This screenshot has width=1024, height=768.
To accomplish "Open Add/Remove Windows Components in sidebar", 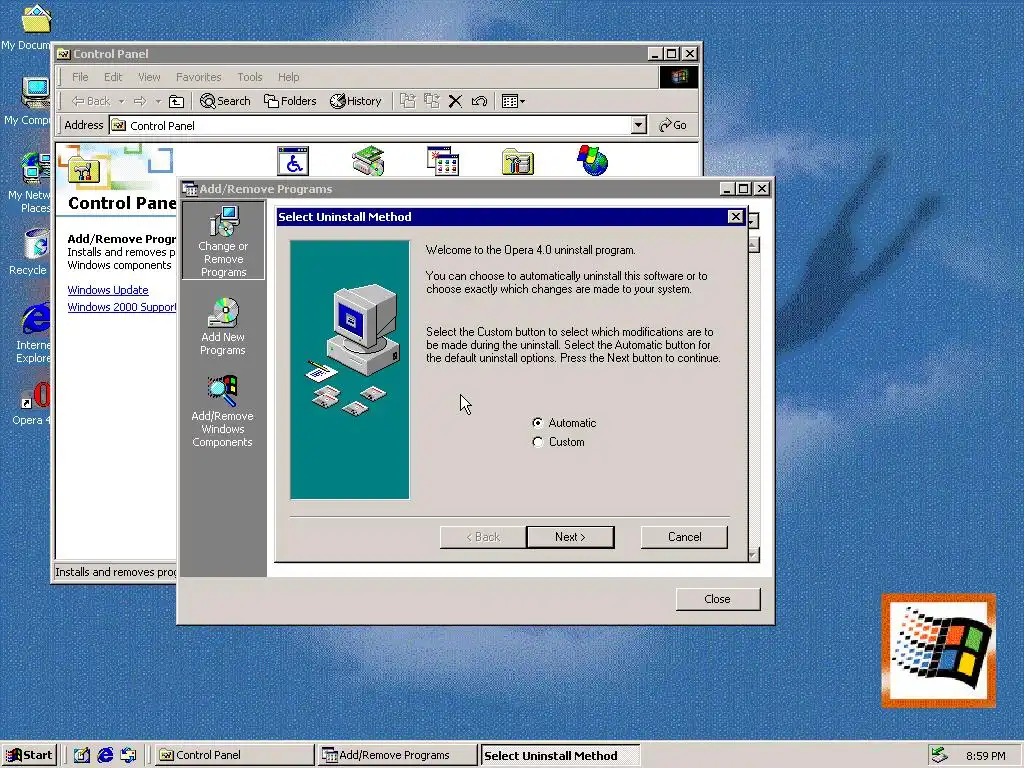I will click(222, 411).
